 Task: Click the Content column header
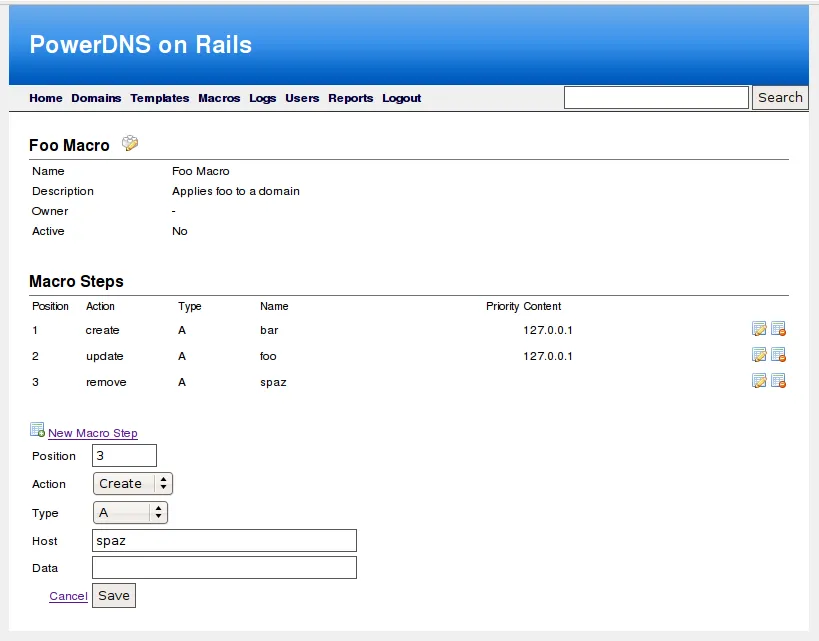[542, 306]
